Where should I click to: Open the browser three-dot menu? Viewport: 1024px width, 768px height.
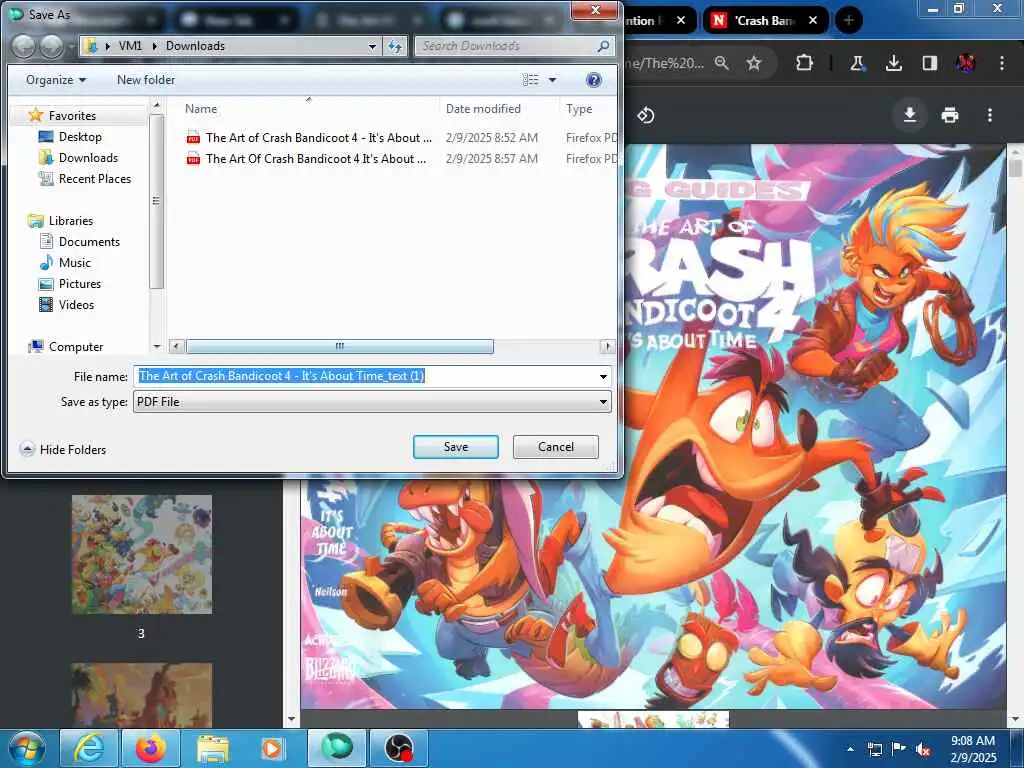(1002, 63)
